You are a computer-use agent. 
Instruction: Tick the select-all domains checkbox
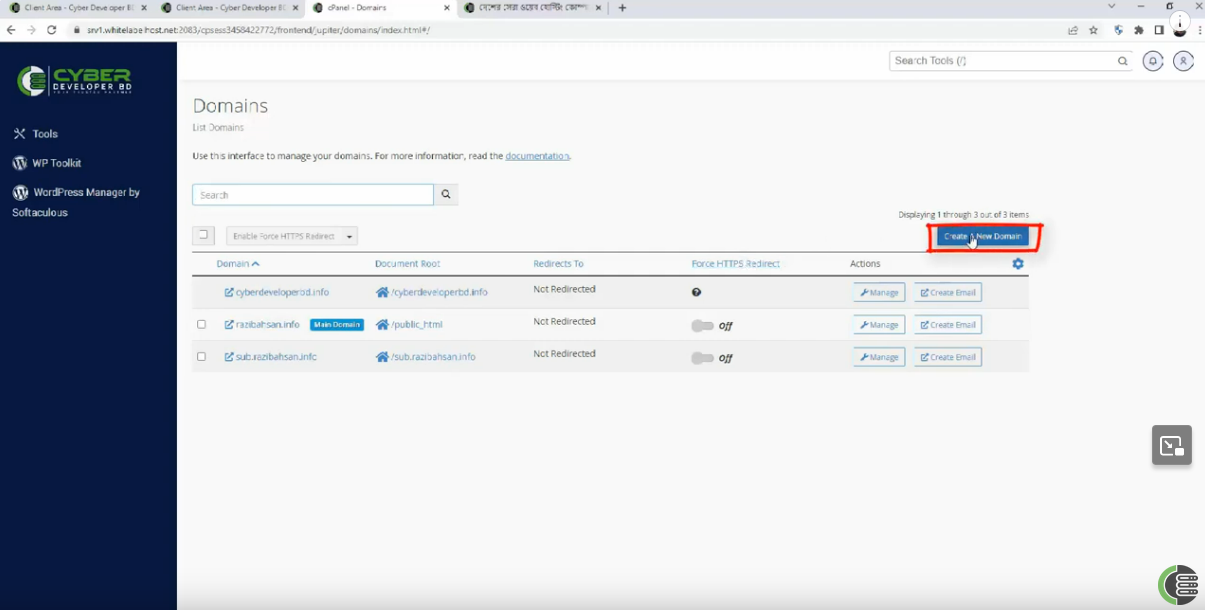[203, 235]
